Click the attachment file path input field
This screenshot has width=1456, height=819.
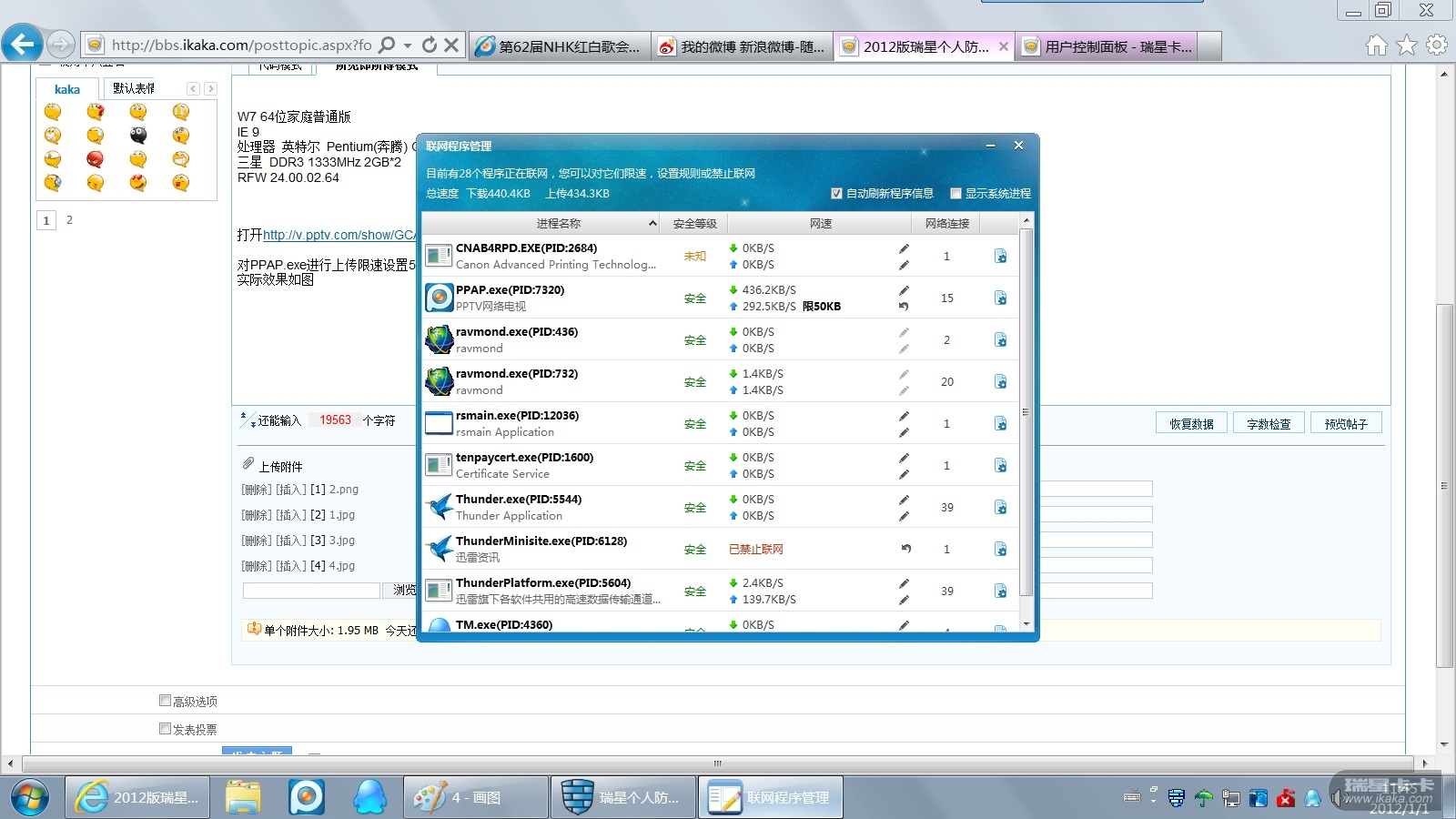(x=311, y=591)
